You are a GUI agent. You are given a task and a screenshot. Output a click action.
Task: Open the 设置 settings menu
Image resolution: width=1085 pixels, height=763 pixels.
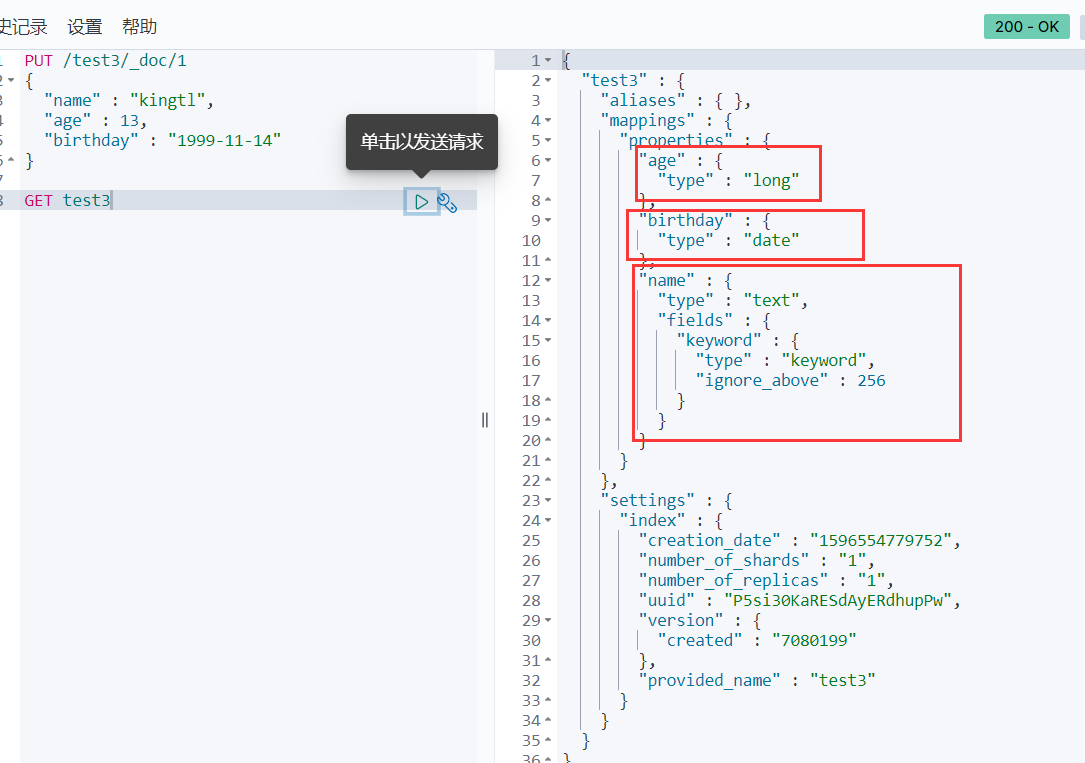[x=84, y=27]
